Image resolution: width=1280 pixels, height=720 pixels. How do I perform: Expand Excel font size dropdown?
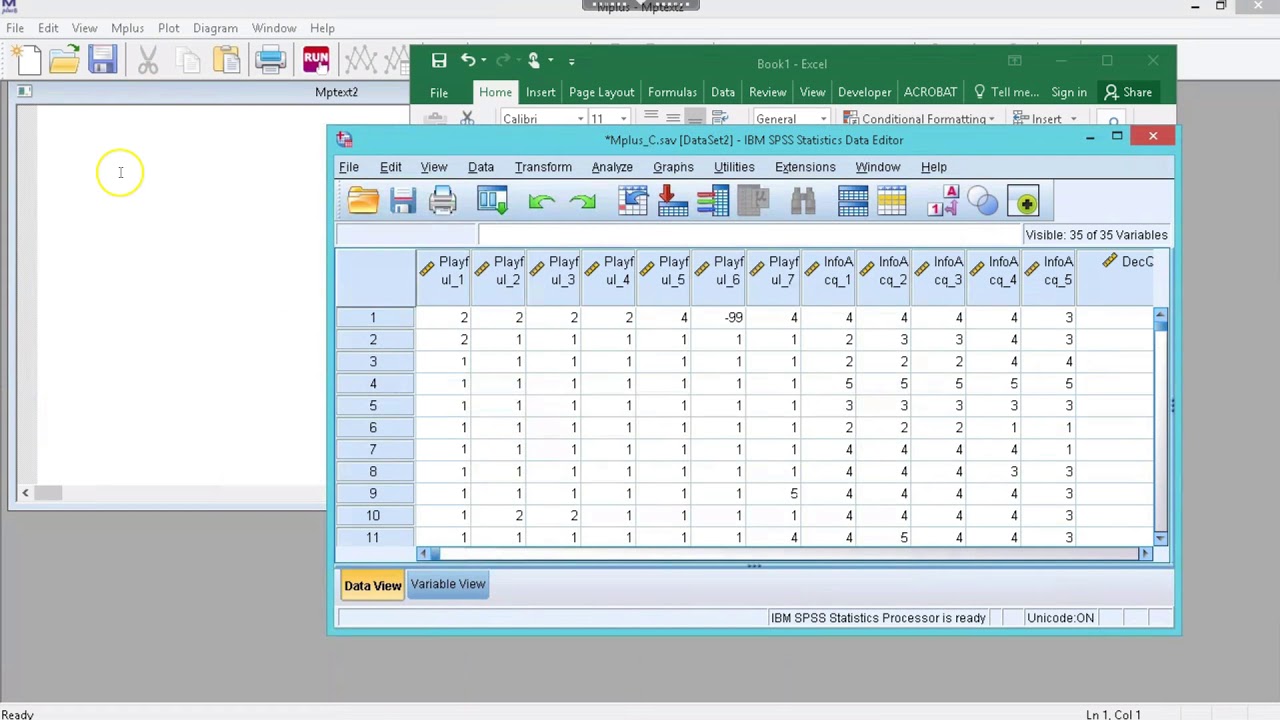click(622, 119)
